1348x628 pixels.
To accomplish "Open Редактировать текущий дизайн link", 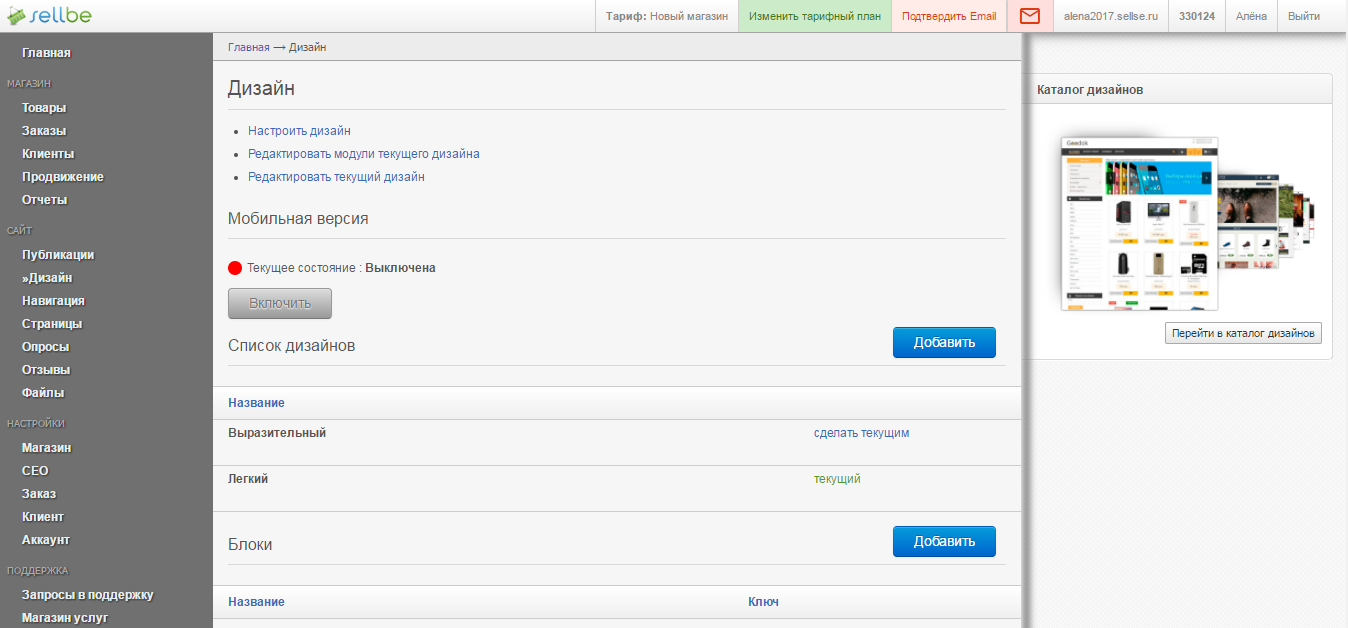I will click(336, 177).
